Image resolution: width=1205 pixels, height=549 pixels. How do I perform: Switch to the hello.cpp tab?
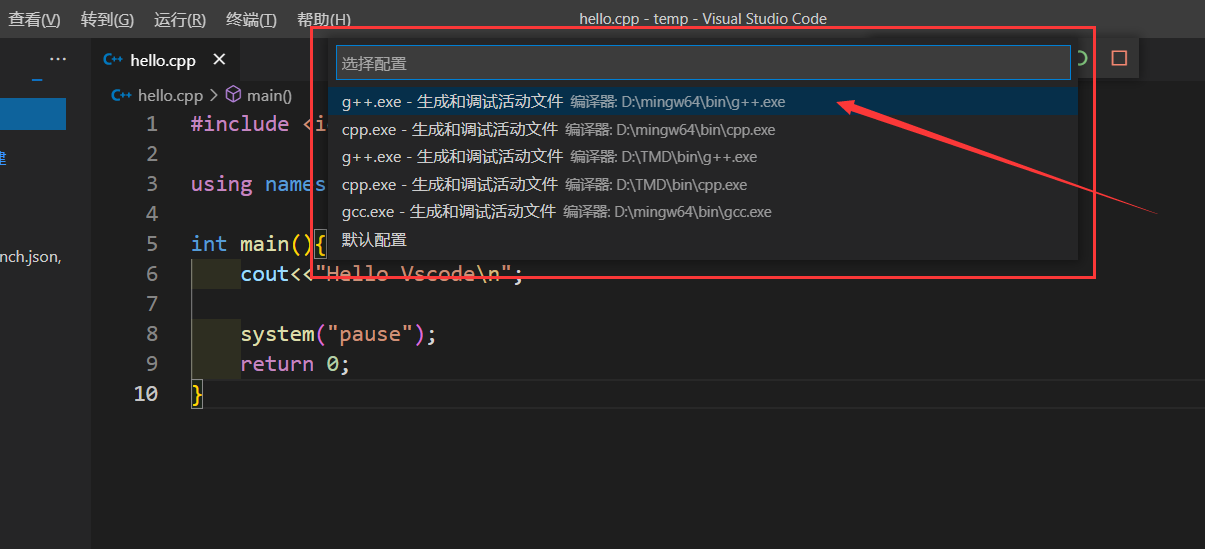(165, 61)
